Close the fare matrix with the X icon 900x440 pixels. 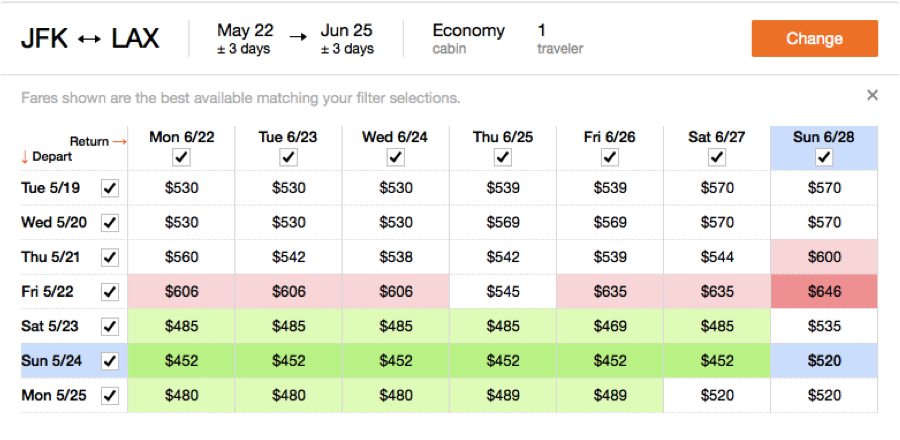[x=872, y=95]
